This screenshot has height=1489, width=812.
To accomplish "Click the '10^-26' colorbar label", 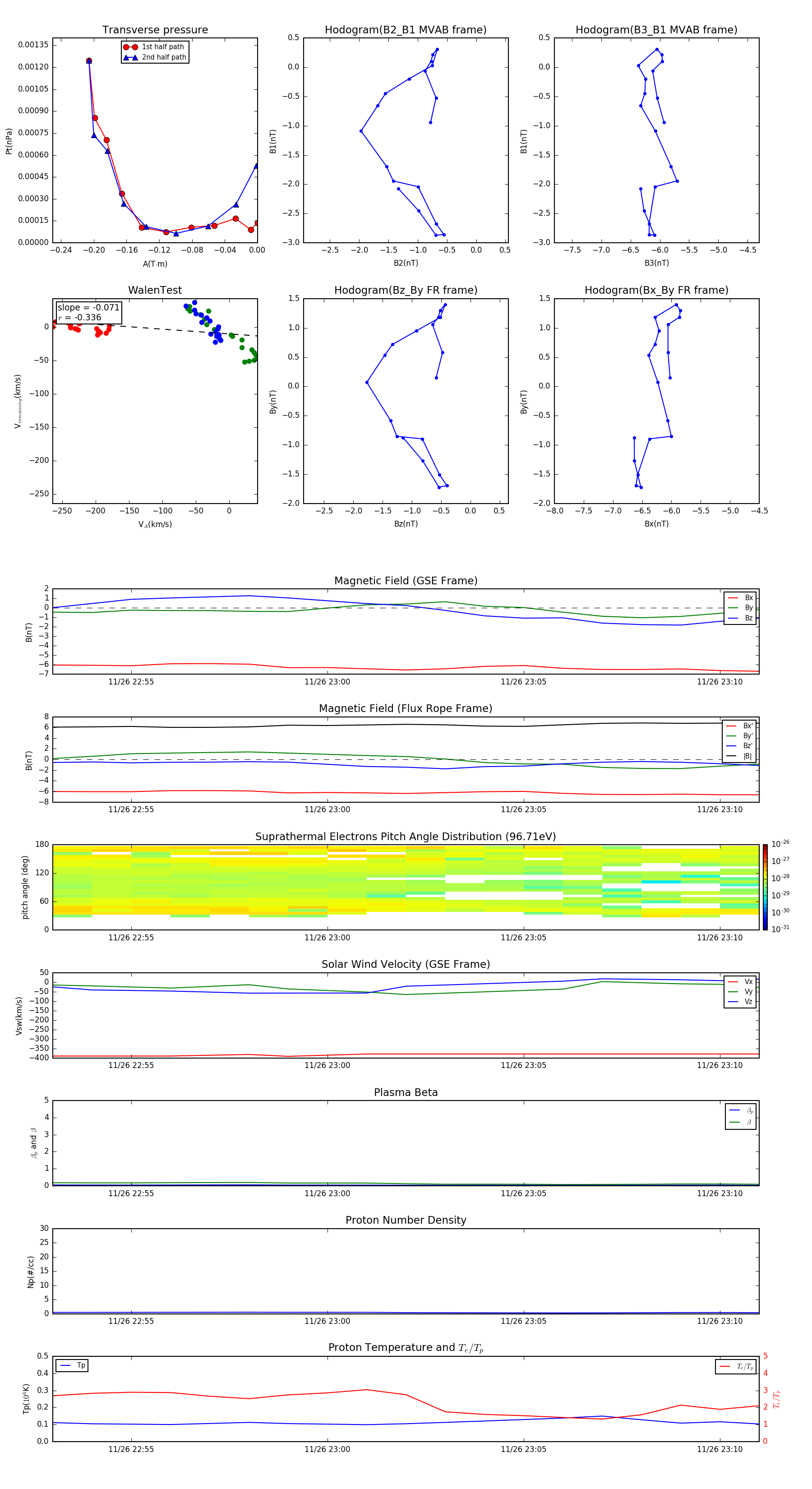I will (x=780, y=844).
